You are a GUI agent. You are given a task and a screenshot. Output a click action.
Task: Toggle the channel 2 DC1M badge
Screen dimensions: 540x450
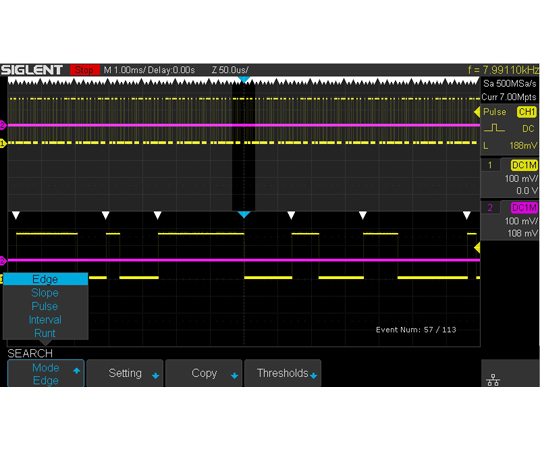pos(524,208)
